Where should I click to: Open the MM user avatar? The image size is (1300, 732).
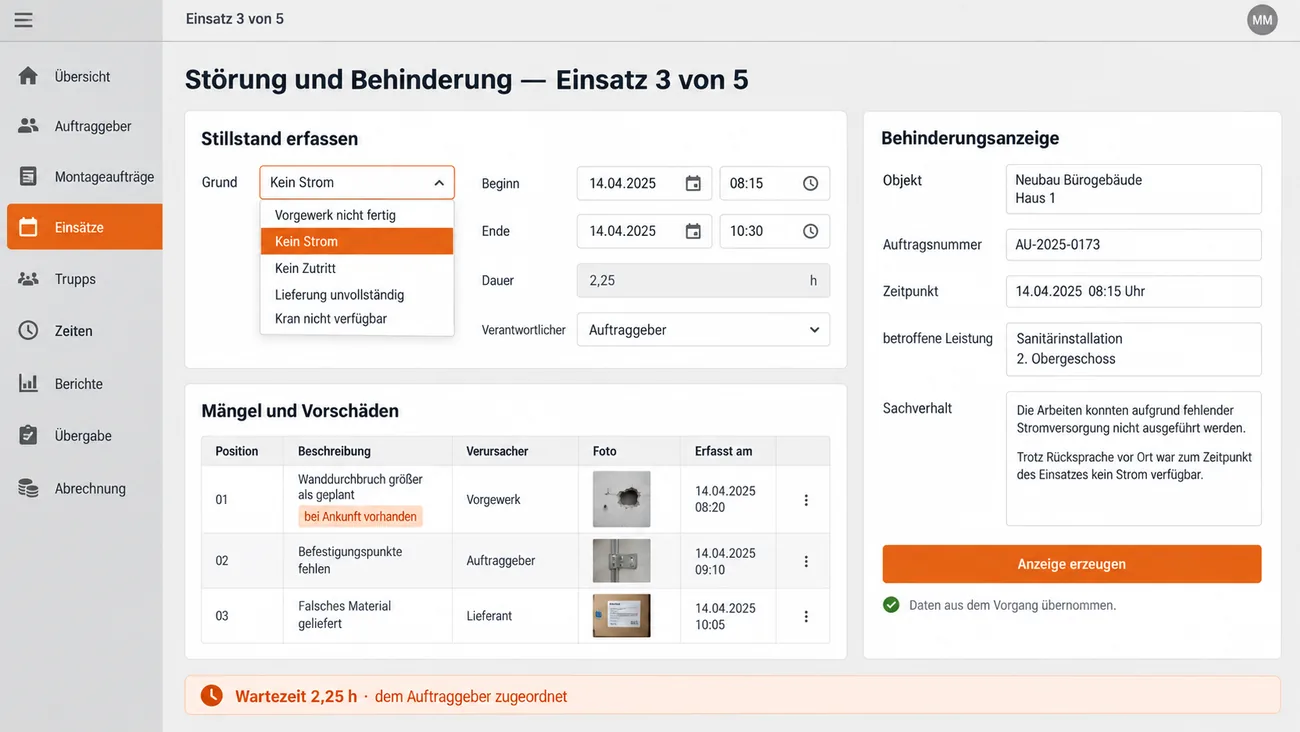click(x=1262, y=20)
